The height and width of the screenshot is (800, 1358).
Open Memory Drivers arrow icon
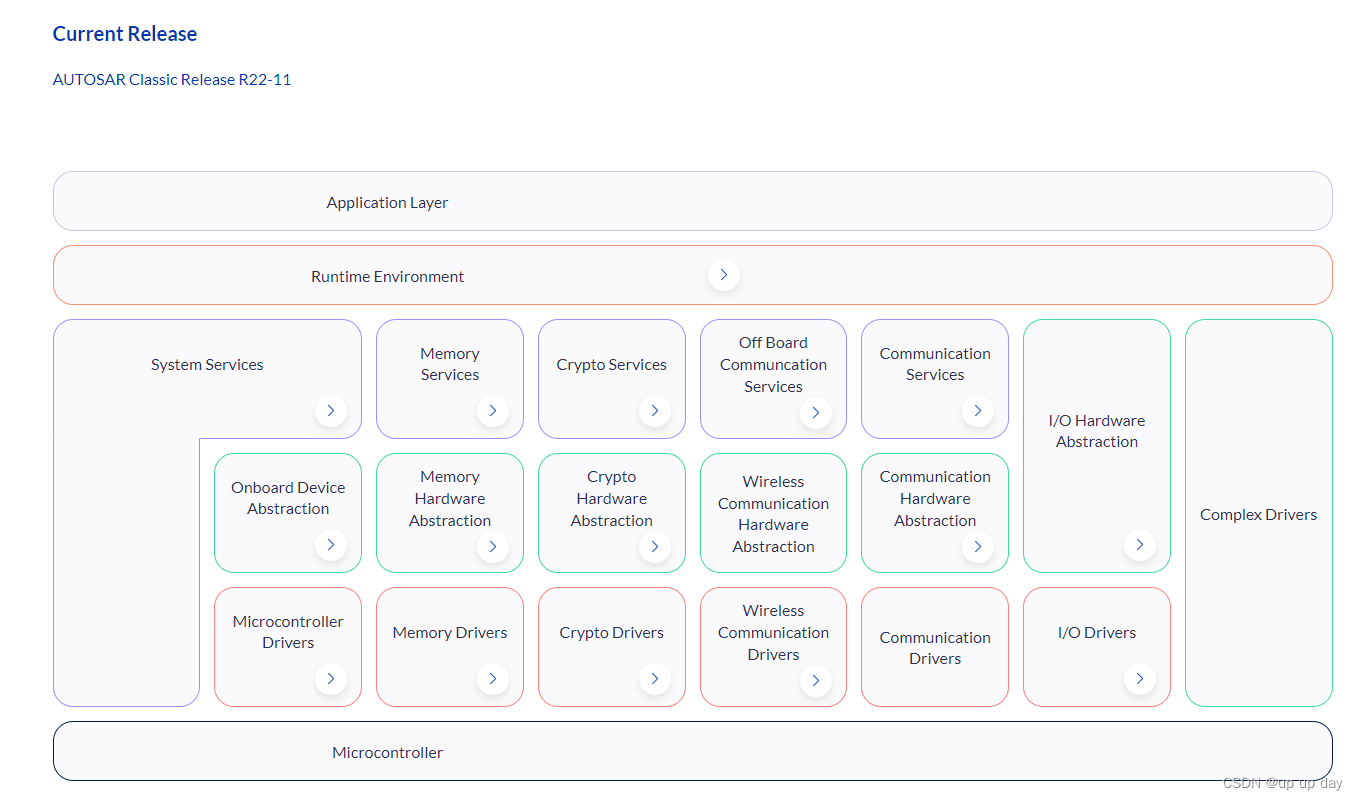pyautogui.click(x=492, y=679)
